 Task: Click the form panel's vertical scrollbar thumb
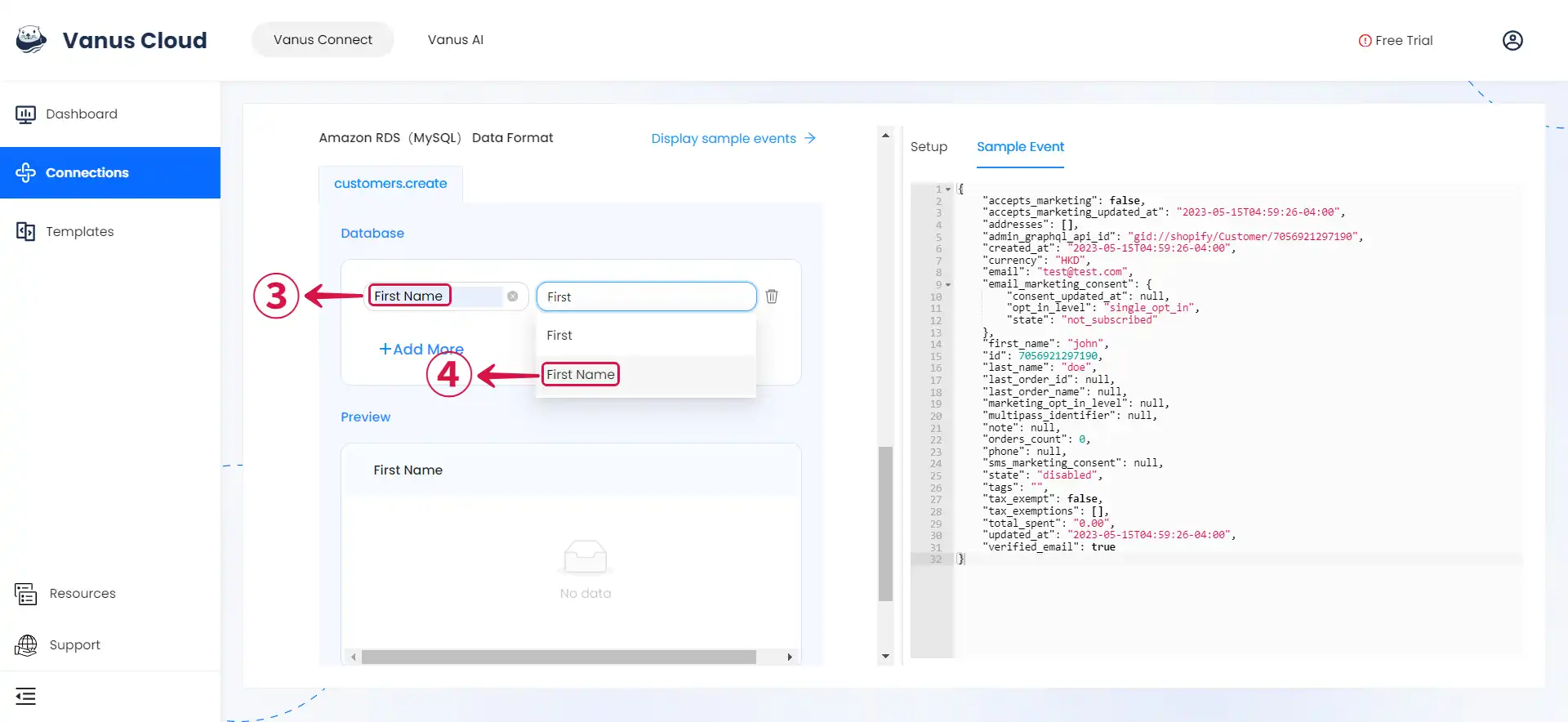click(885, 524)
